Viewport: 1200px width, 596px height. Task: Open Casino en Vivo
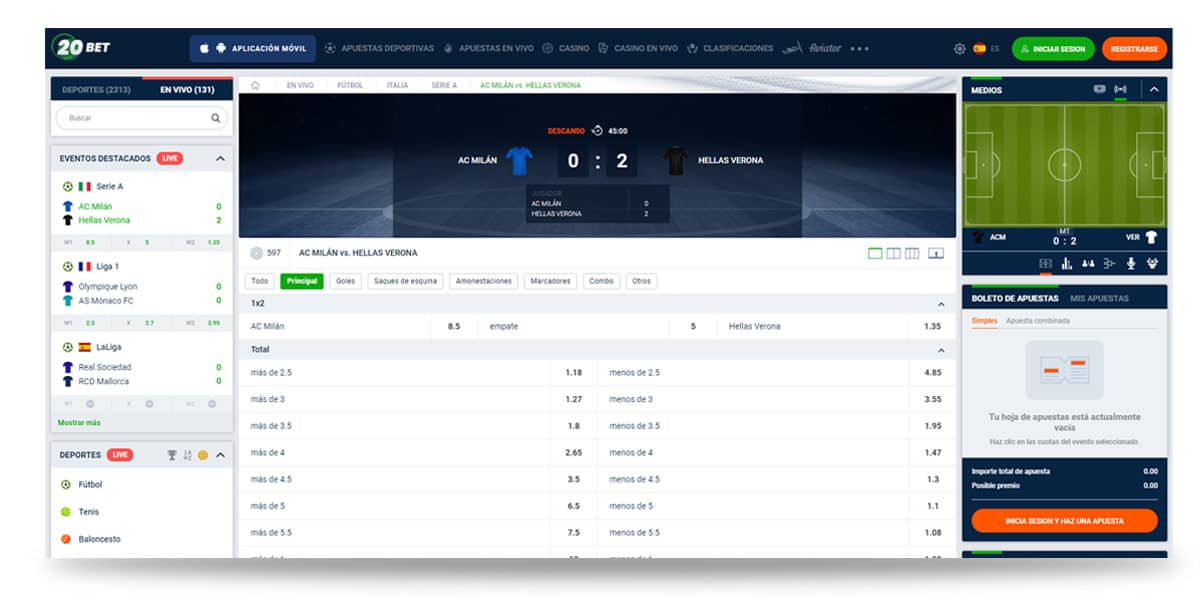(x=638, y=48)
